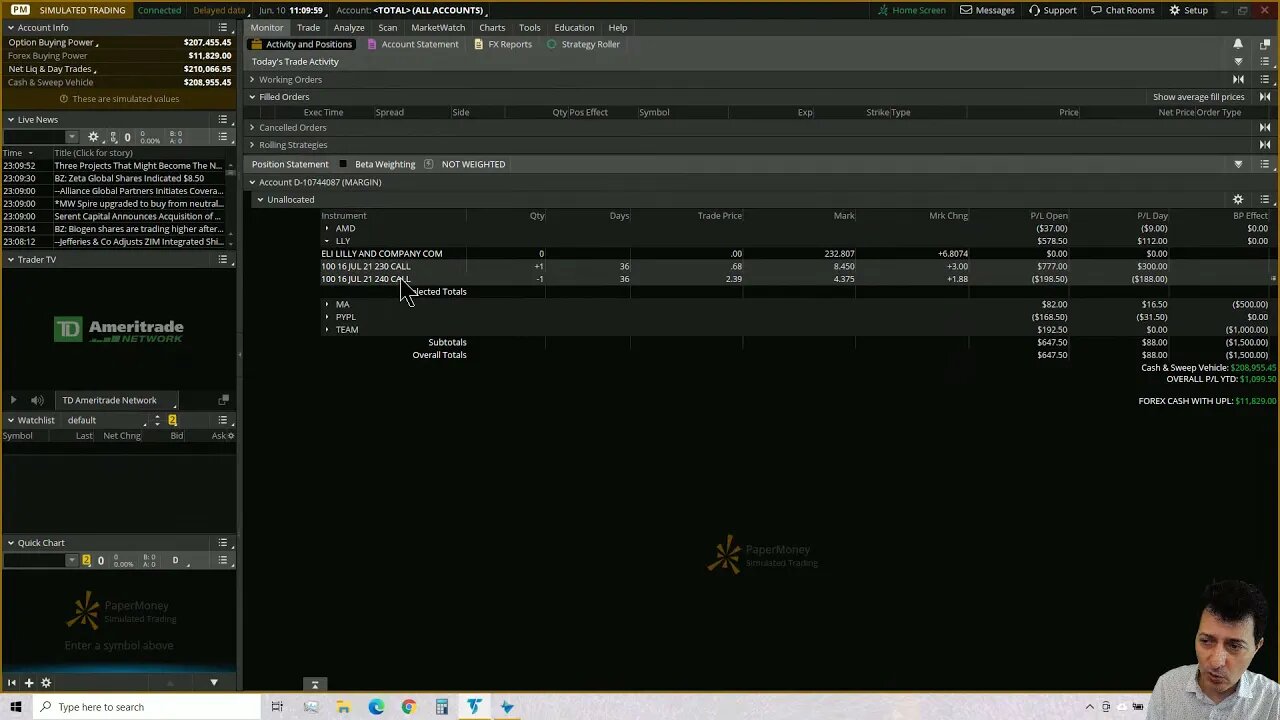1280x720 pixels.
Task: Open the MarketWatch tab
Action: [x=438, y=28]
